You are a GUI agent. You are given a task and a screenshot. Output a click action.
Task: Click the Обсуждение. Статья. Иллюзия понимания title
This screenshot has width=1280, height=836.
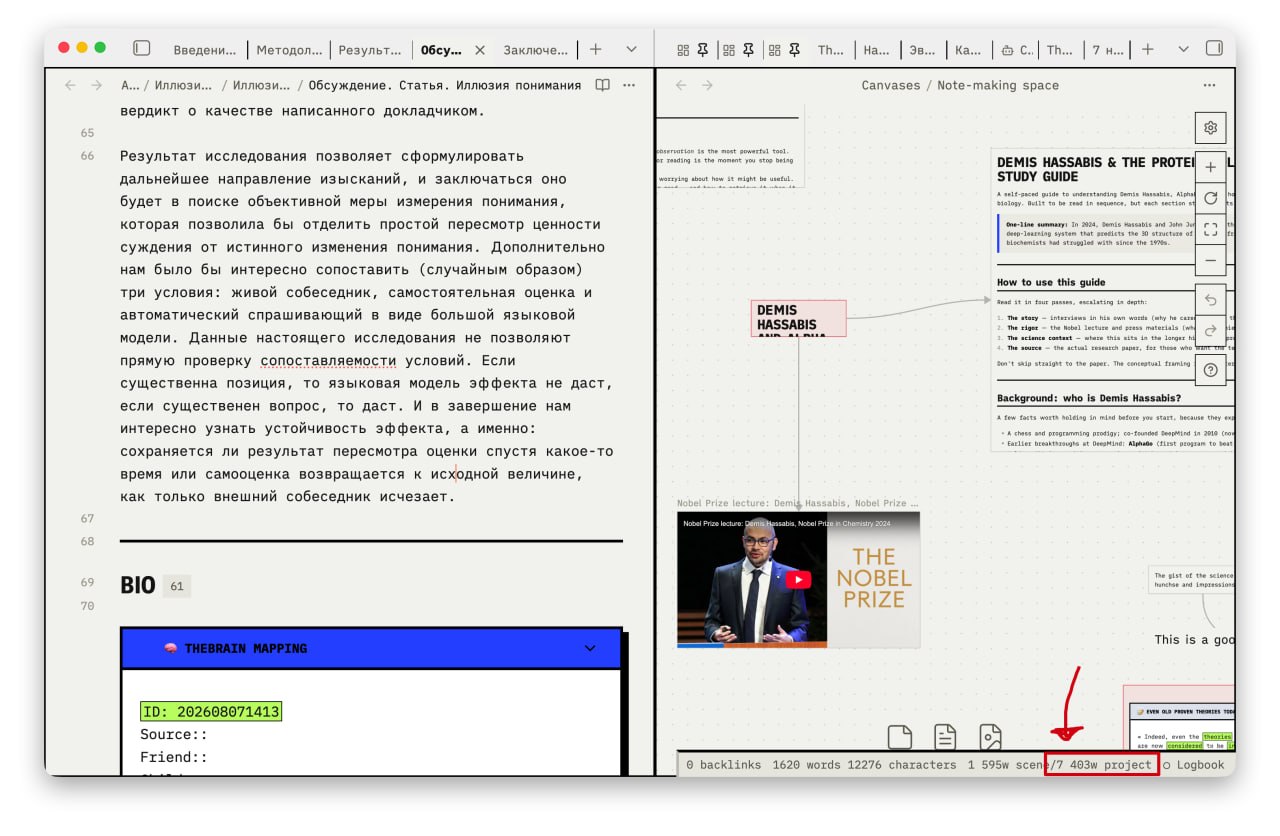[x=444, y=85]
